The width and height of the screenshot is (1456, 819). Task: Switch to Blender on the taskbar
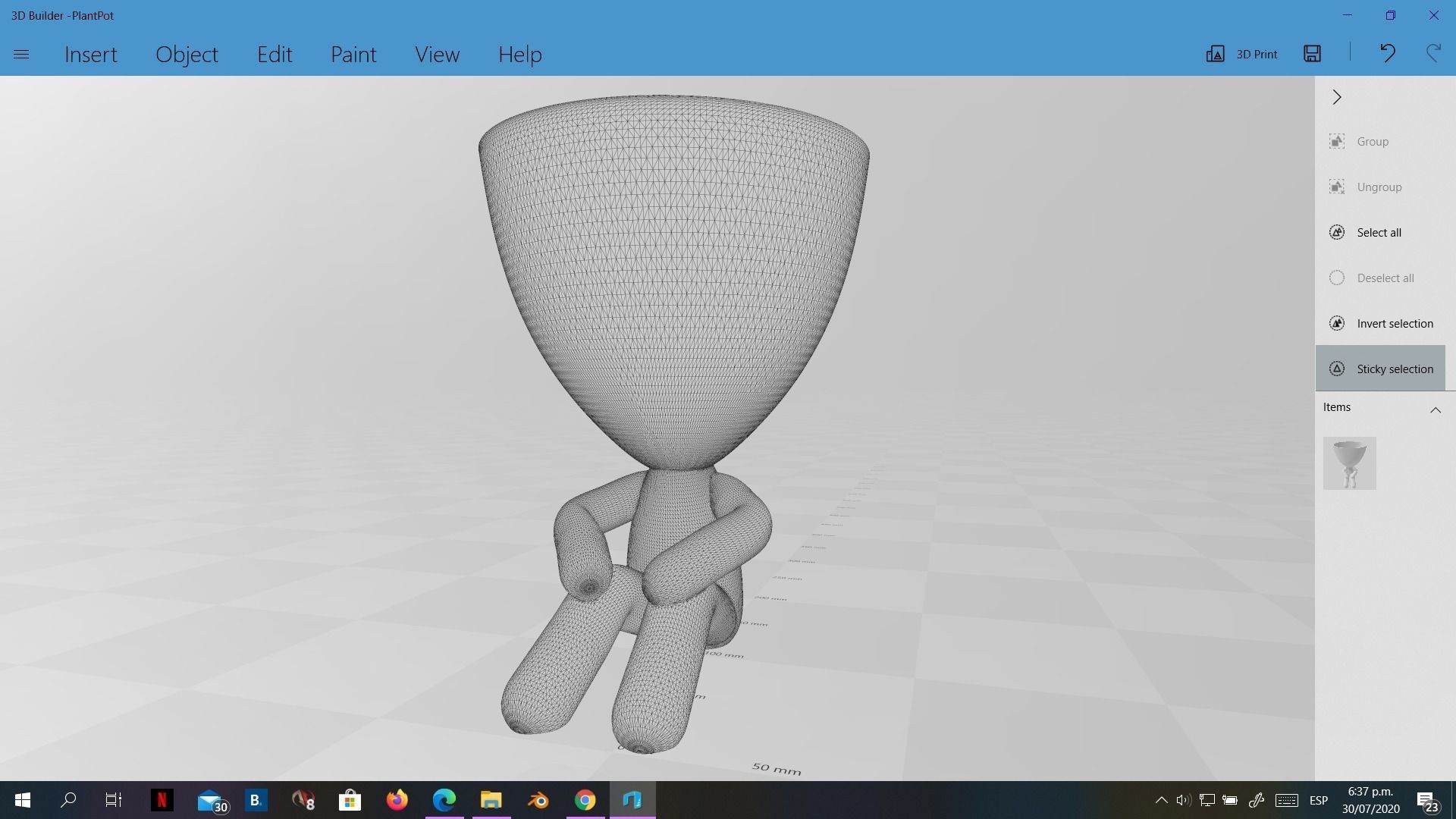pos(538,800)
